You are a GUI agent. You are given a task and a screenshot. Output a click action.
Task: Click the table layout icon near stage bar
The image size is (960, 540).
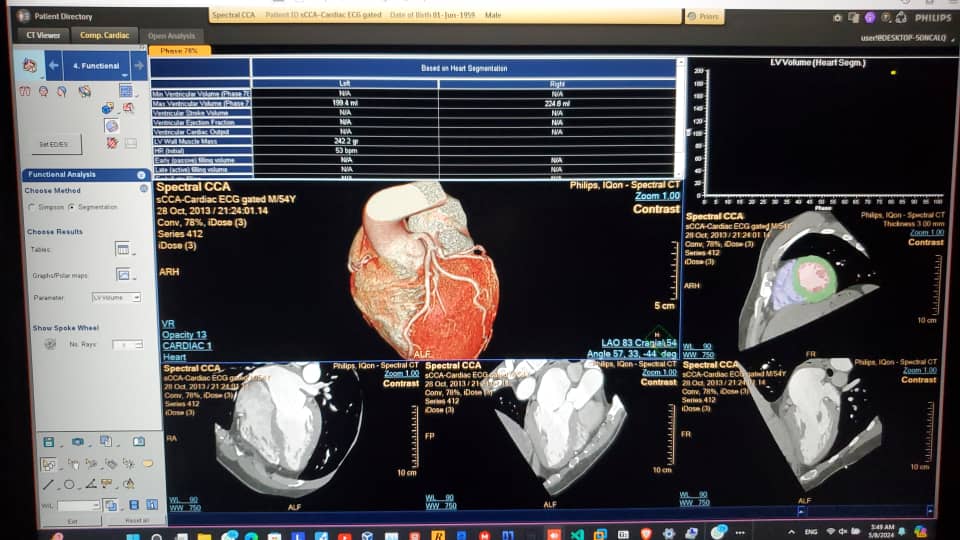[x=126, y=92]
